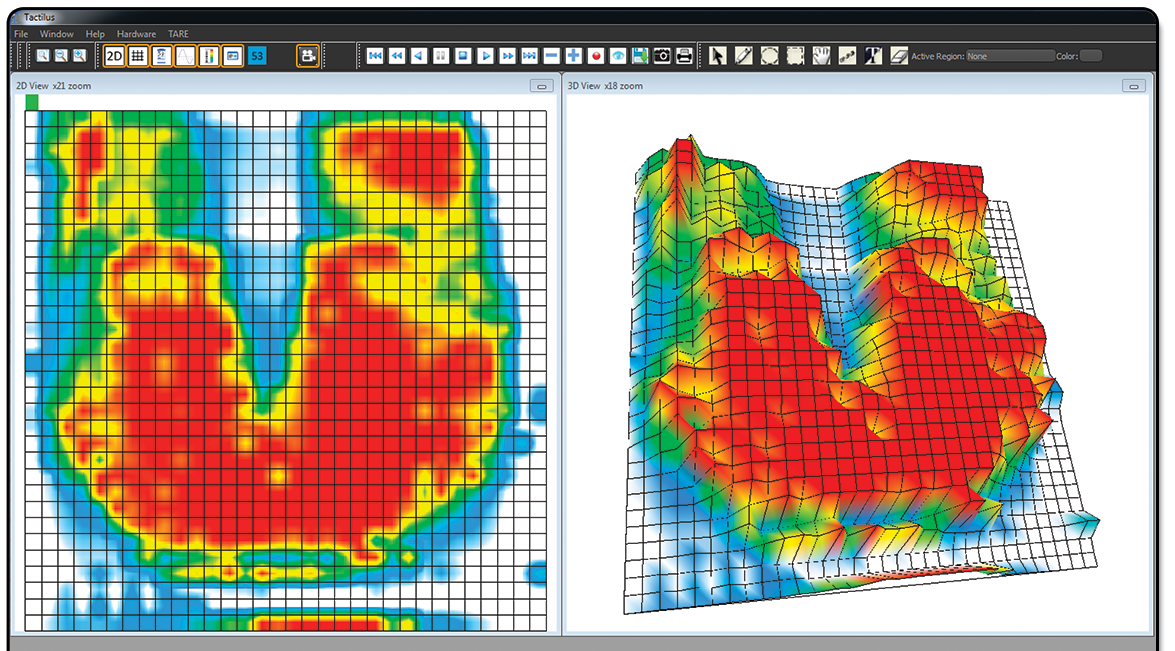Take a snapshot with the camera icon

[x=662, y=55]
